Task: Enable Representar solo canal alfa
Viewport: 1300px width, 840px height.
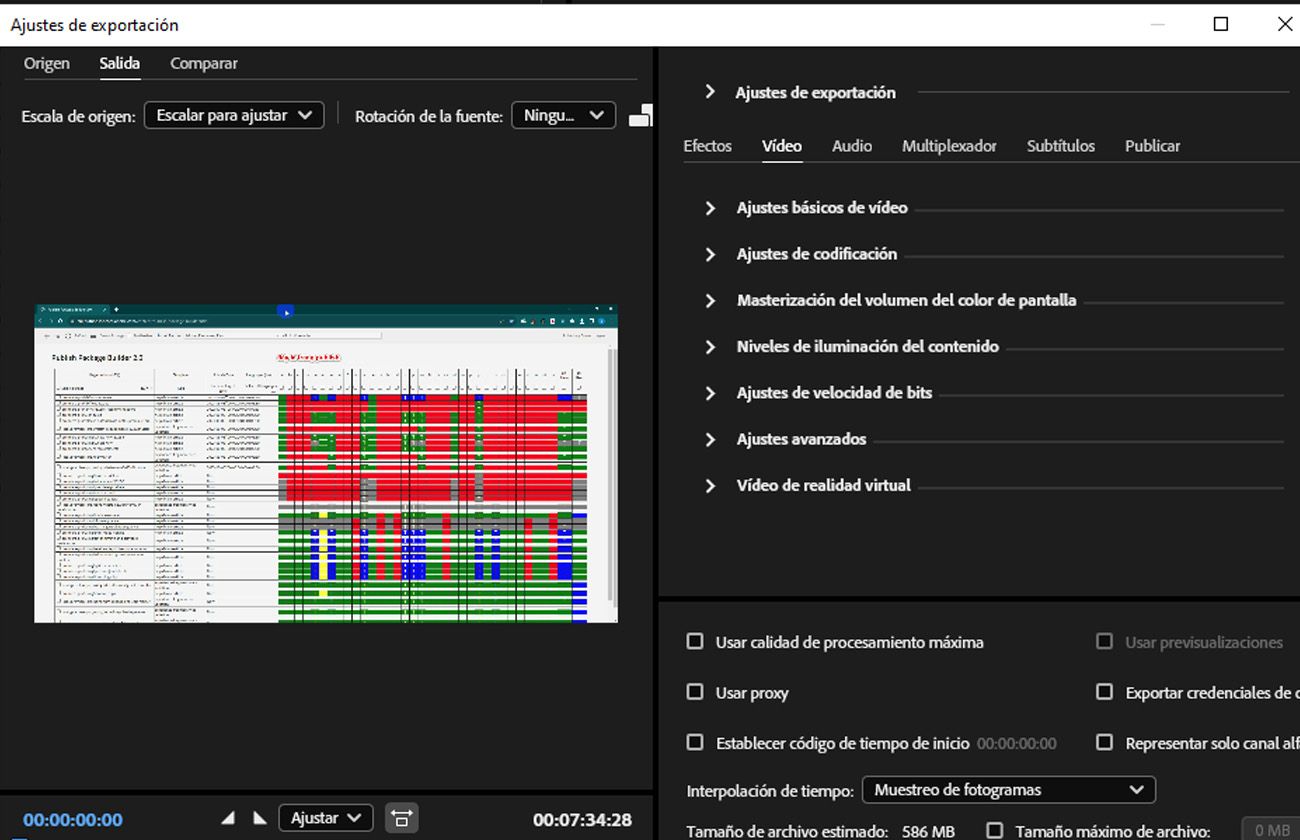Action: [1105, 743]
